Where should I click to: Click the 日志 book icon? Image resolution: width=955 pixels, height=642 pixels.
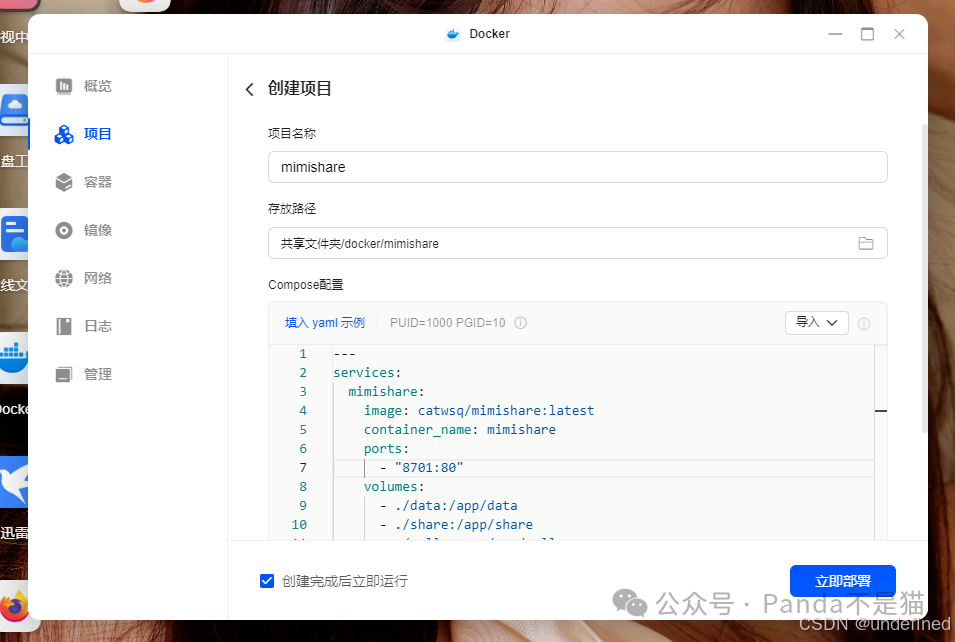64,326
